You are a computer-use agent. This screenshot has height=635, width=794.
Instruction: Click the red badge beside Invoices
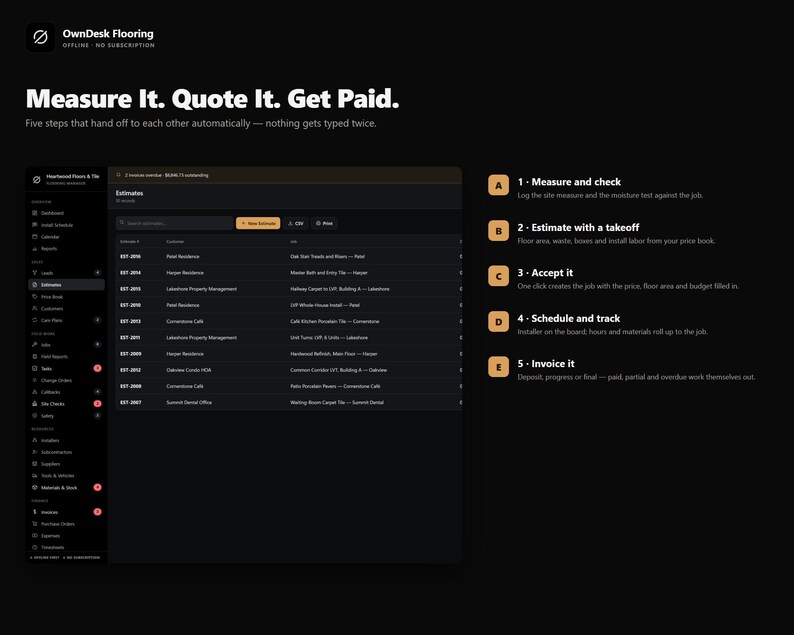coord(97,511)
